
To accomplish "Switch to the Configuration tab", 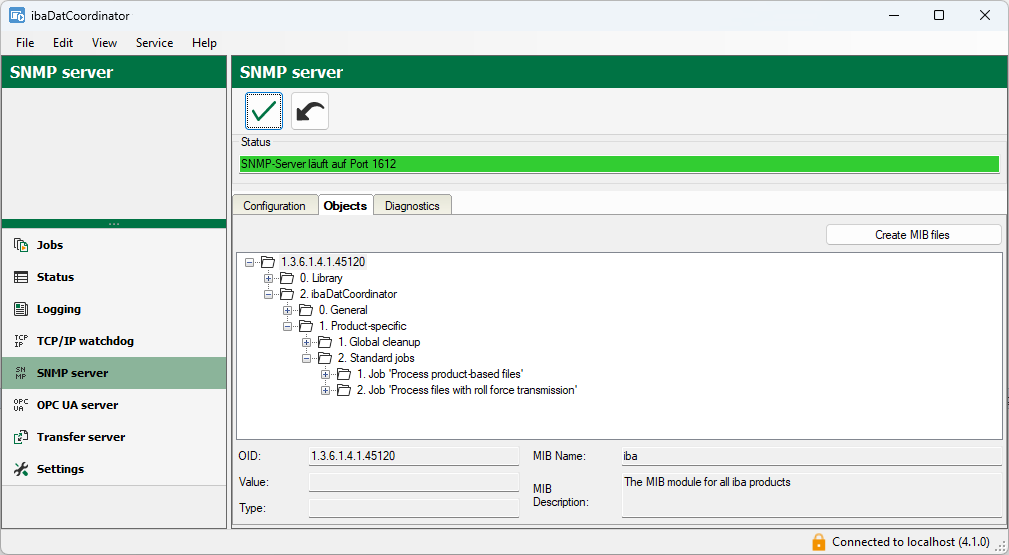I will [x=274, y=206].
